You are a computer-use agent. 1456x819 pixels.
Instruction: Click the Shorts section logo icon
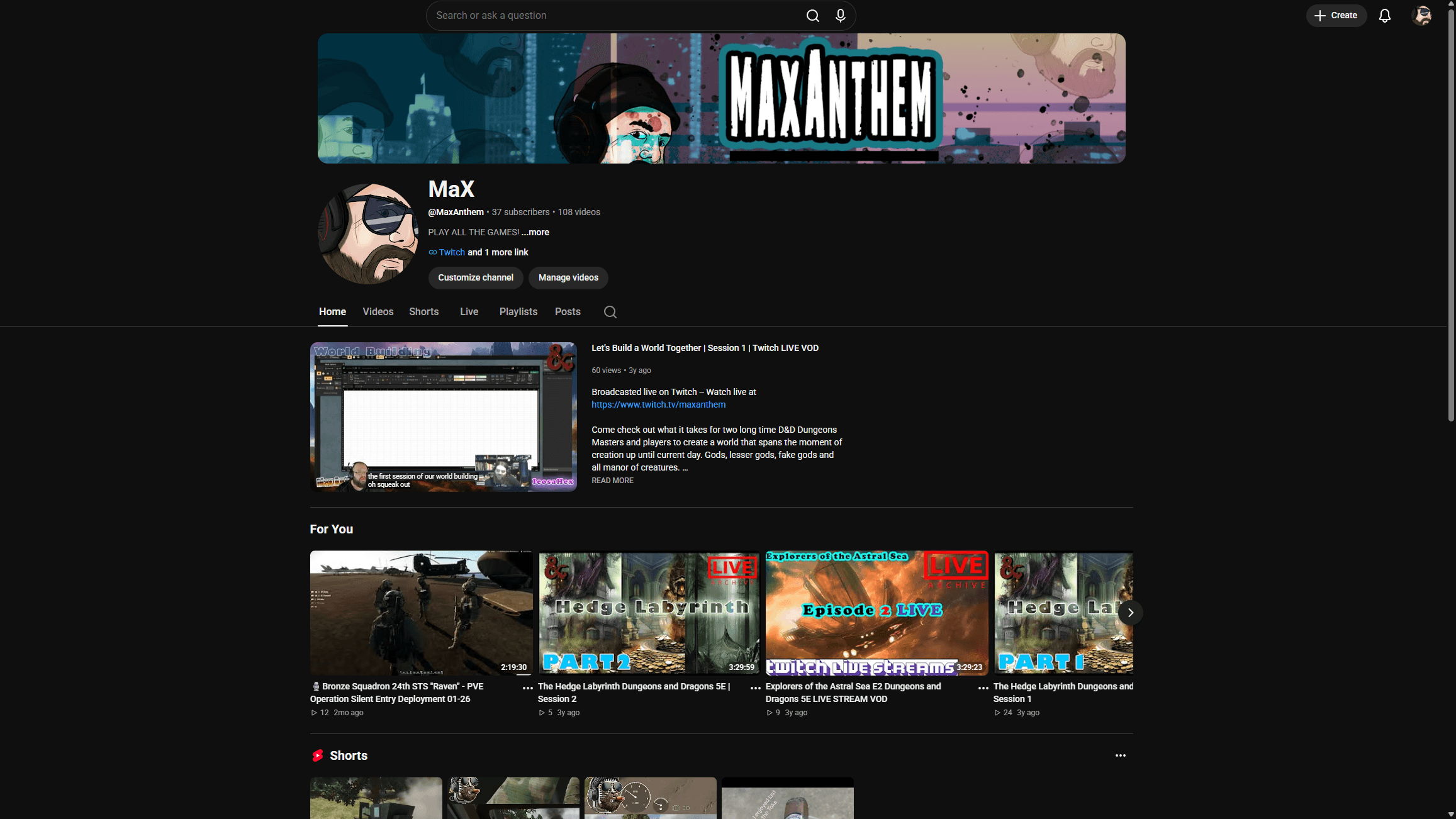click(x=318, y=755)
